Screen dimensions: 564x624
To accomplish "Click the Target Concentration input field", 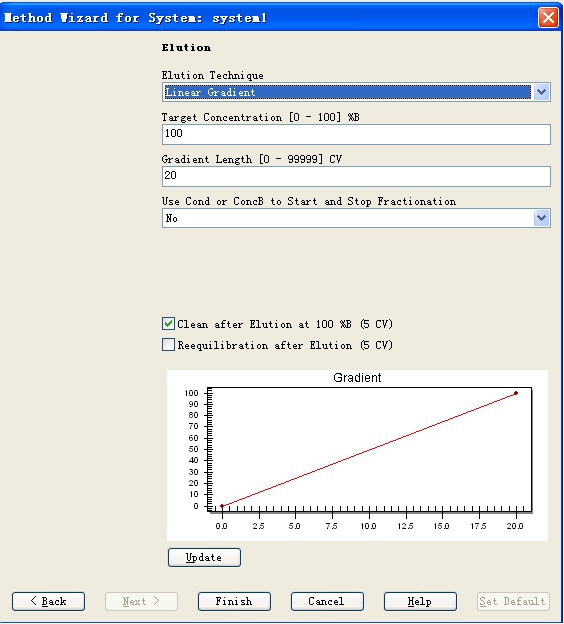I will click(x=356, y=134).
